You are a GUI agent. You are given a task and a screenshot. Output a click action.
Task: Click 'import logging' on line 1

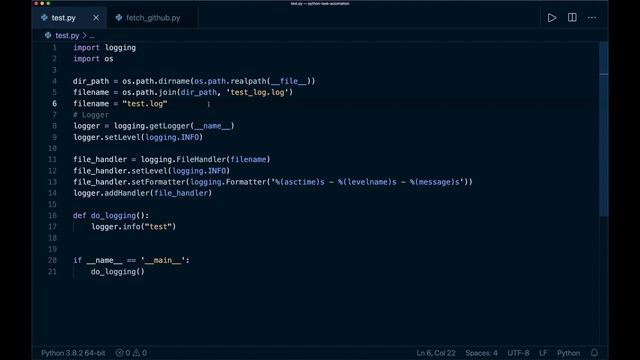click(104, 48)
